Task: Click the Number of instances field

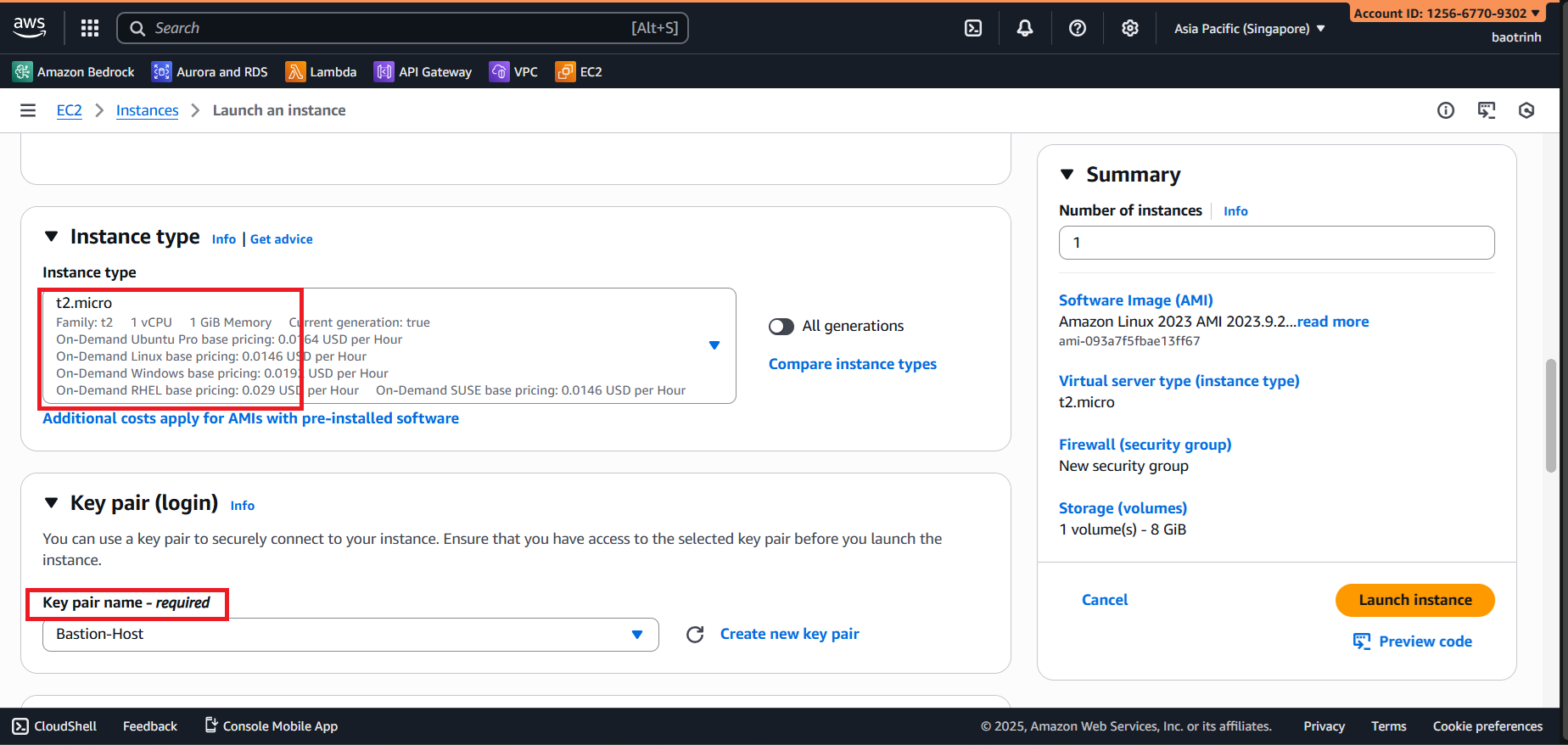Action: tap(1276, 243)
